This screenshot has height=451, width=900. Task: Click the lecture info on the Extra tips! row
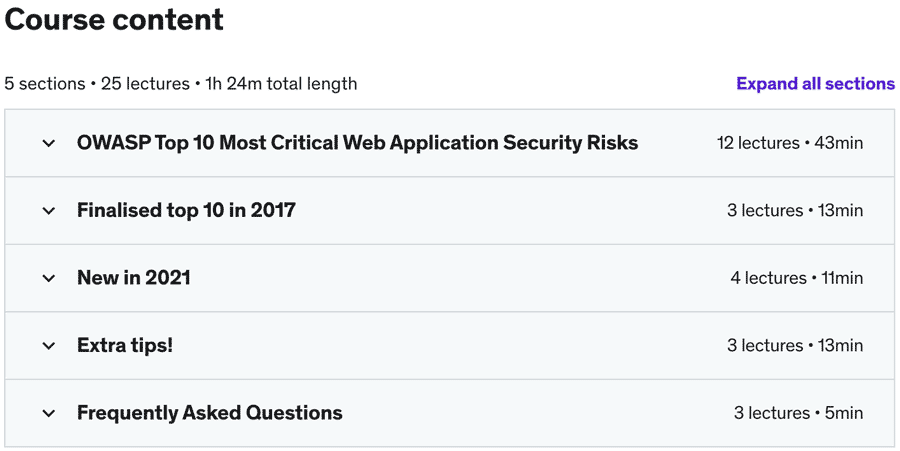794,346
